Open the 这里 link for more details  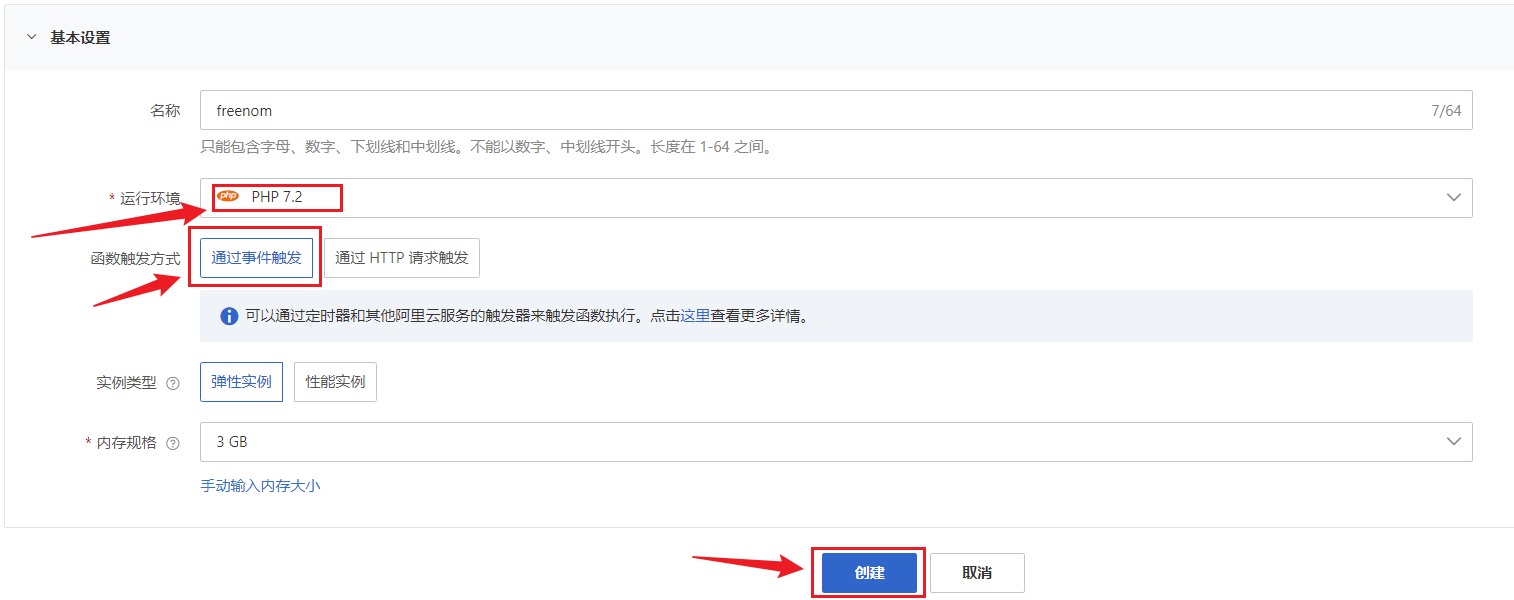pyautogui.click(x=695, y=316)
